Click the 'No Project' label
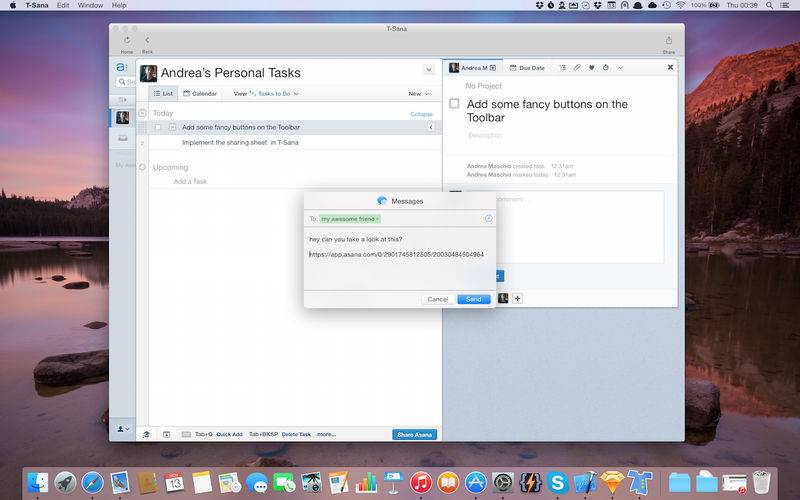 (x=483, y=86)
